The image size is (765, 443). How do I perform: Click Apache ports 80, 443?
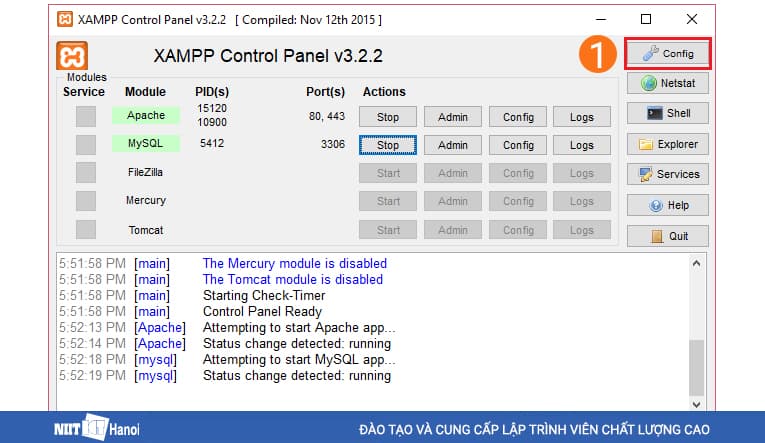(327, 117)
